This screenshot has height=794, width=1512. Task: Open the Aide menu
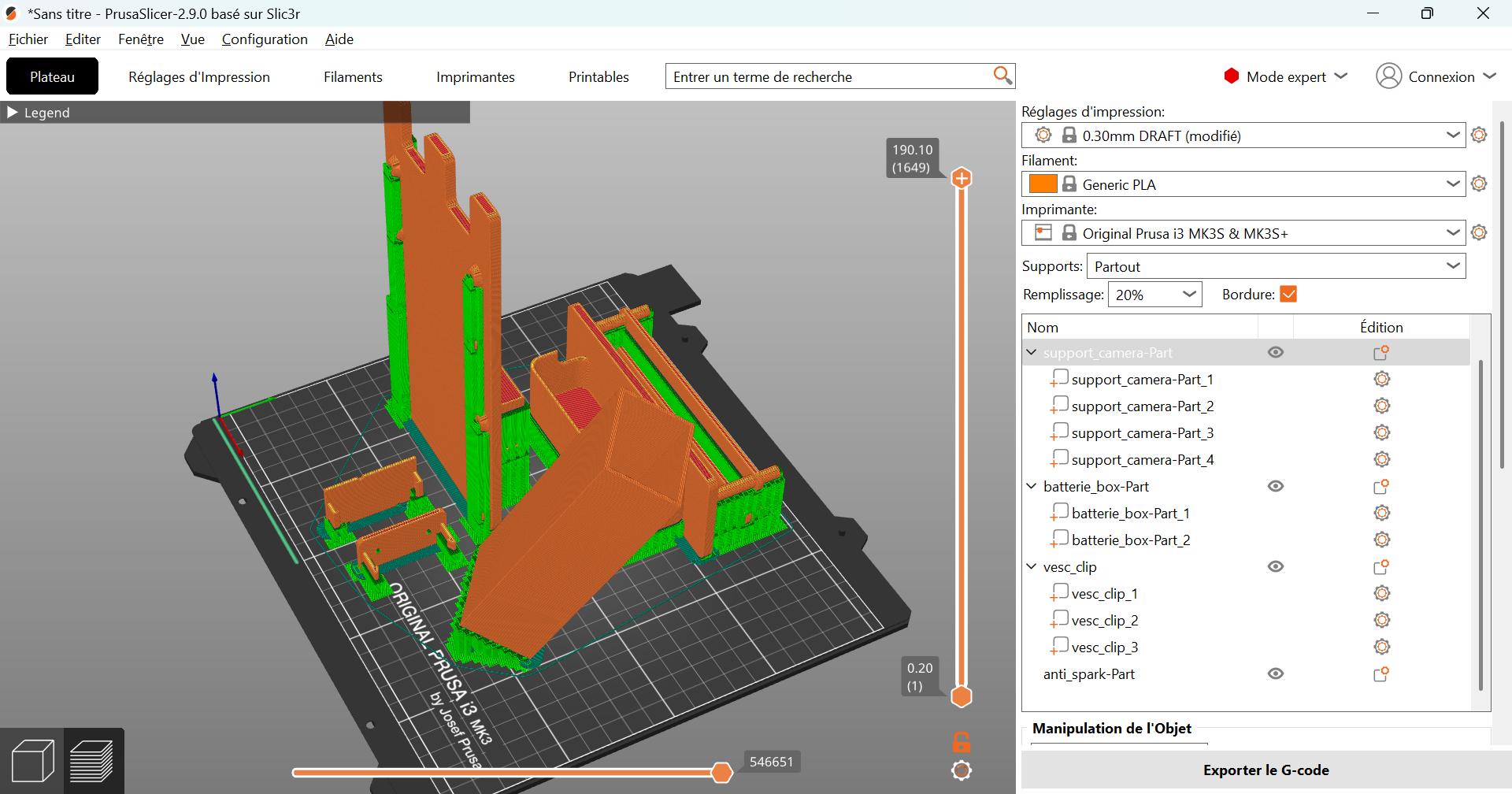(339, 39)
